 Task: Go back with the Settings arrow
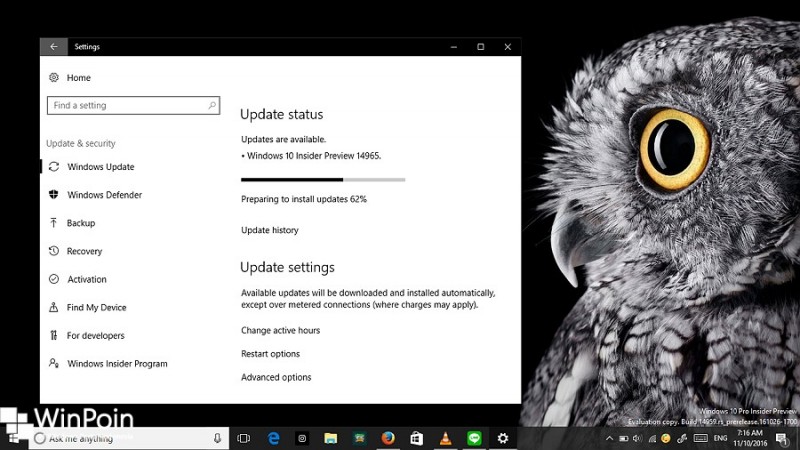(54, 46)
